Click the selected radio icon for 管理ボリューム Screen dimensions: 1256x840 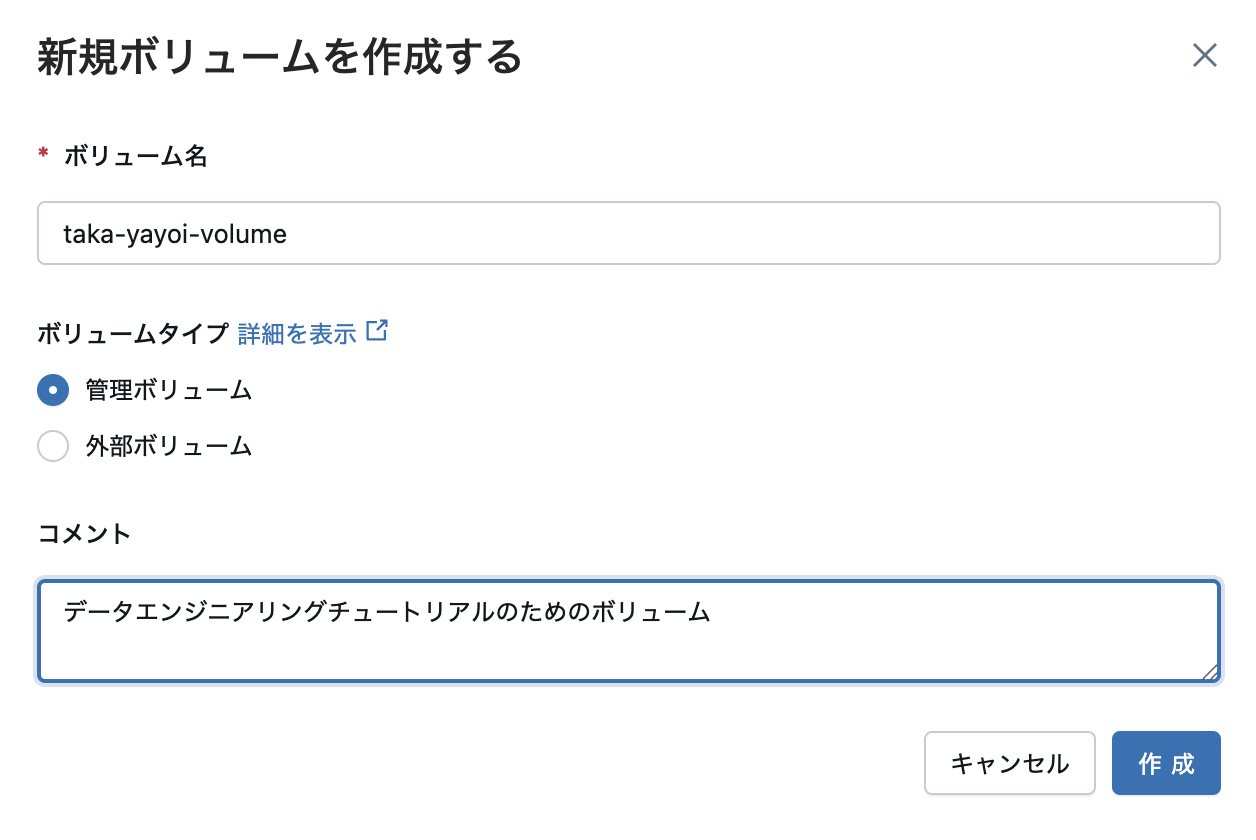click(x=53, y=390)
